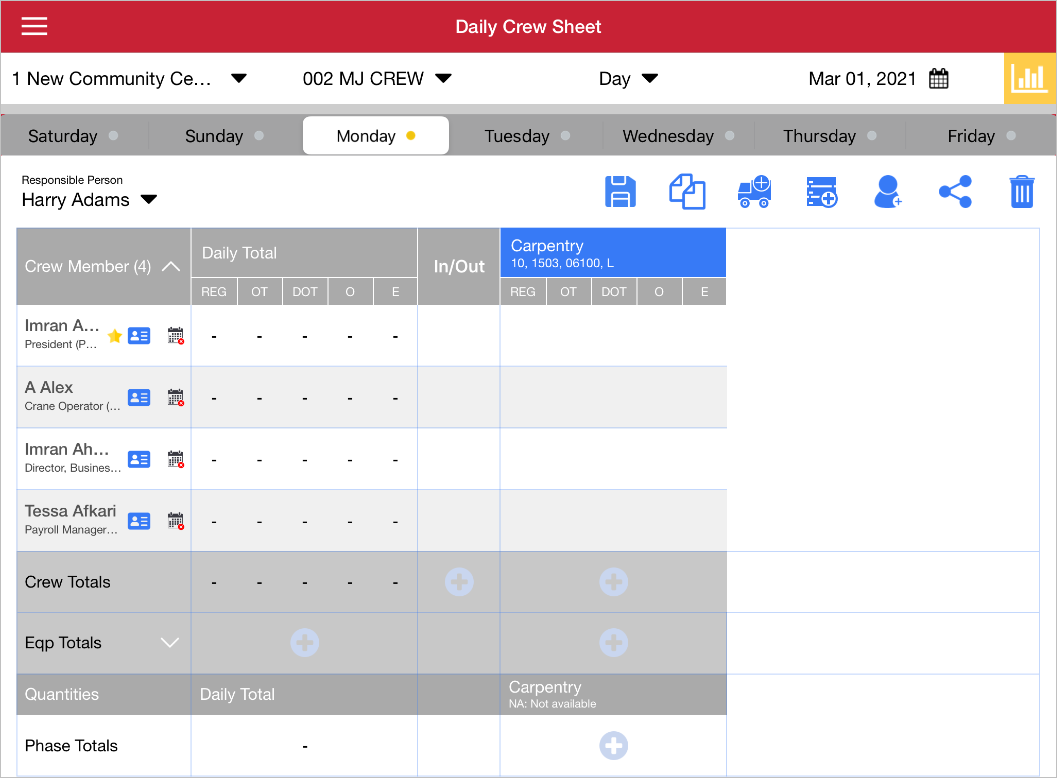Click the star icon for Imran A... President
1057x778 pixels.
[115, 336]
